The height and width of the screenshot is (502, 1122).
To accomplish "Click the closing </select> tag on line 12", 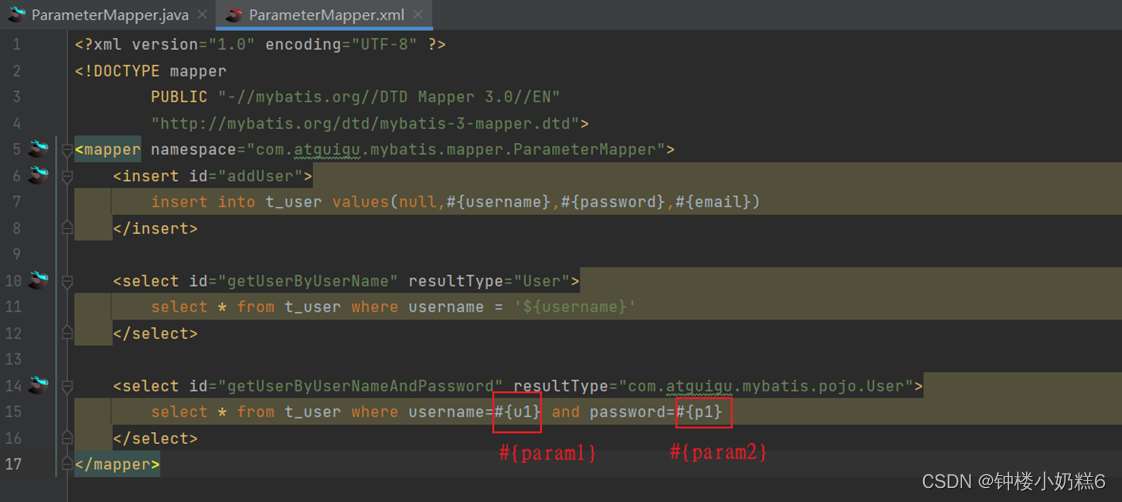I will coord(155,334).
